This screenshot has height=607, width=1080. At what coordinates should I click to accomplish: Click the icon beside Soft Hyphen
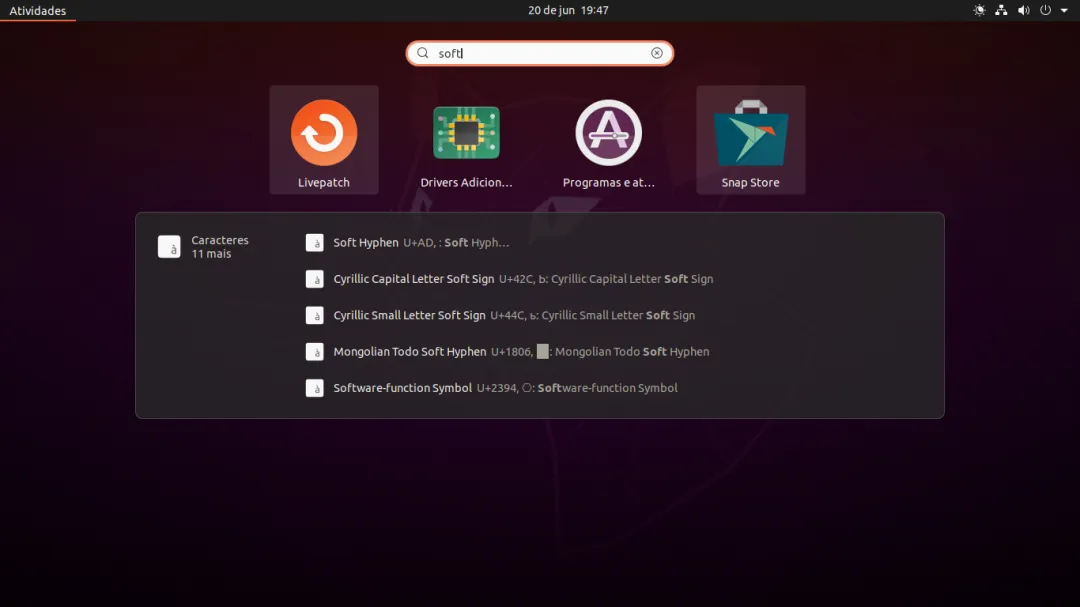tap(315, 243)
